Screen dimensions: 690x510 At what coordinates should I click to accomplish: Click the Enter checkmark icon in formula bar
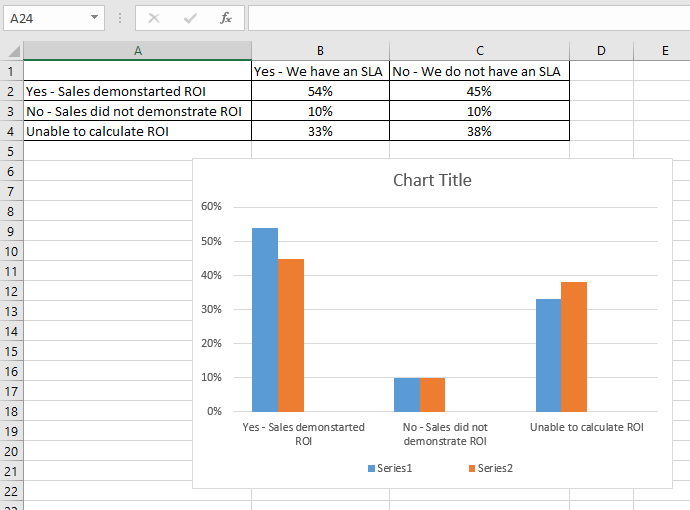point(190,18)
